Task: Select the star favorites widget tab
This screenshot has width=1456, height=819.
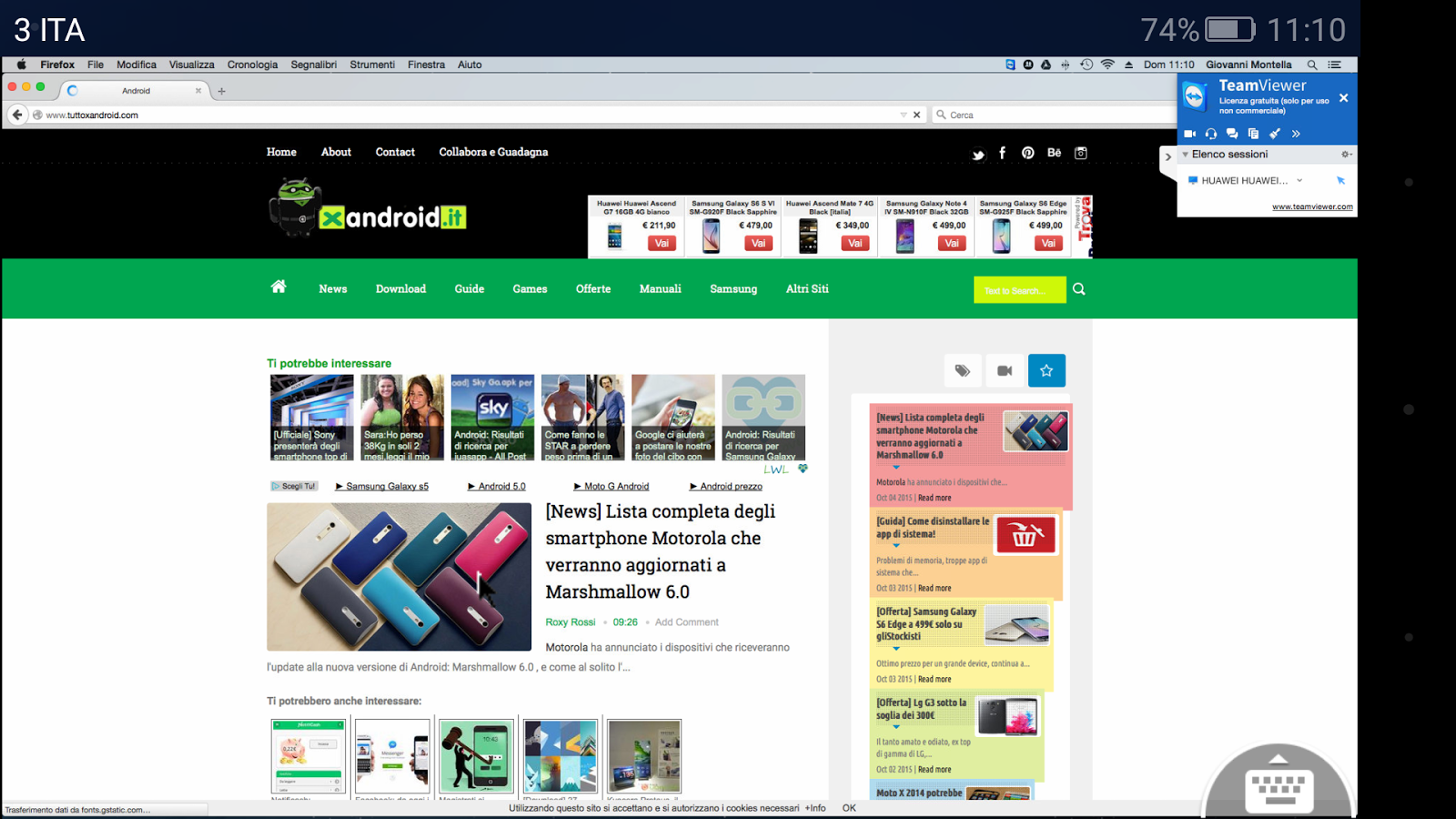Action: pyautogui.click(x=1046, y=370)
